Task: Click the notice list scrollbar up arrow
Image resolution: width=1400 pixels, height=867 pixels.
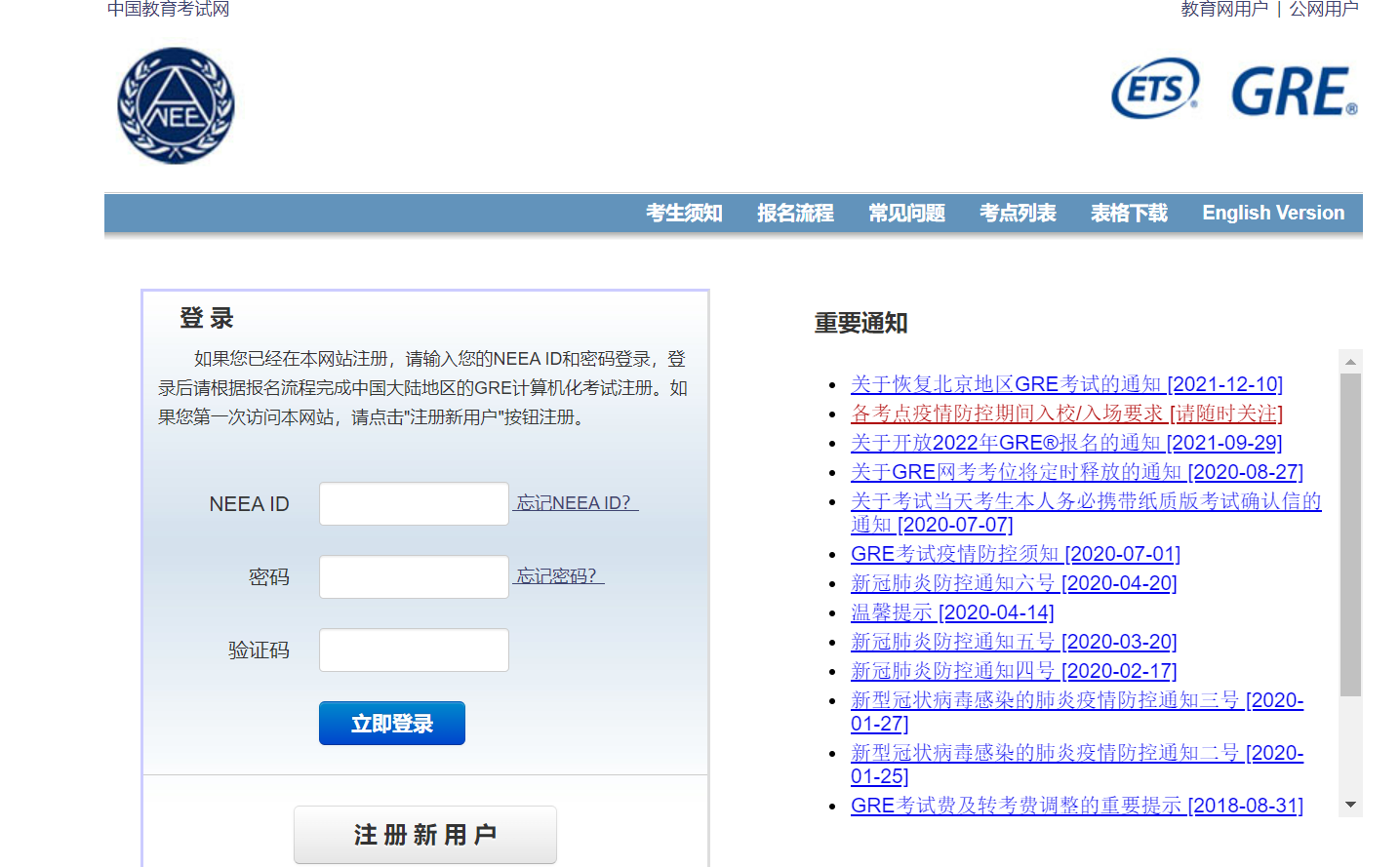Action: tap(1350, 362)
